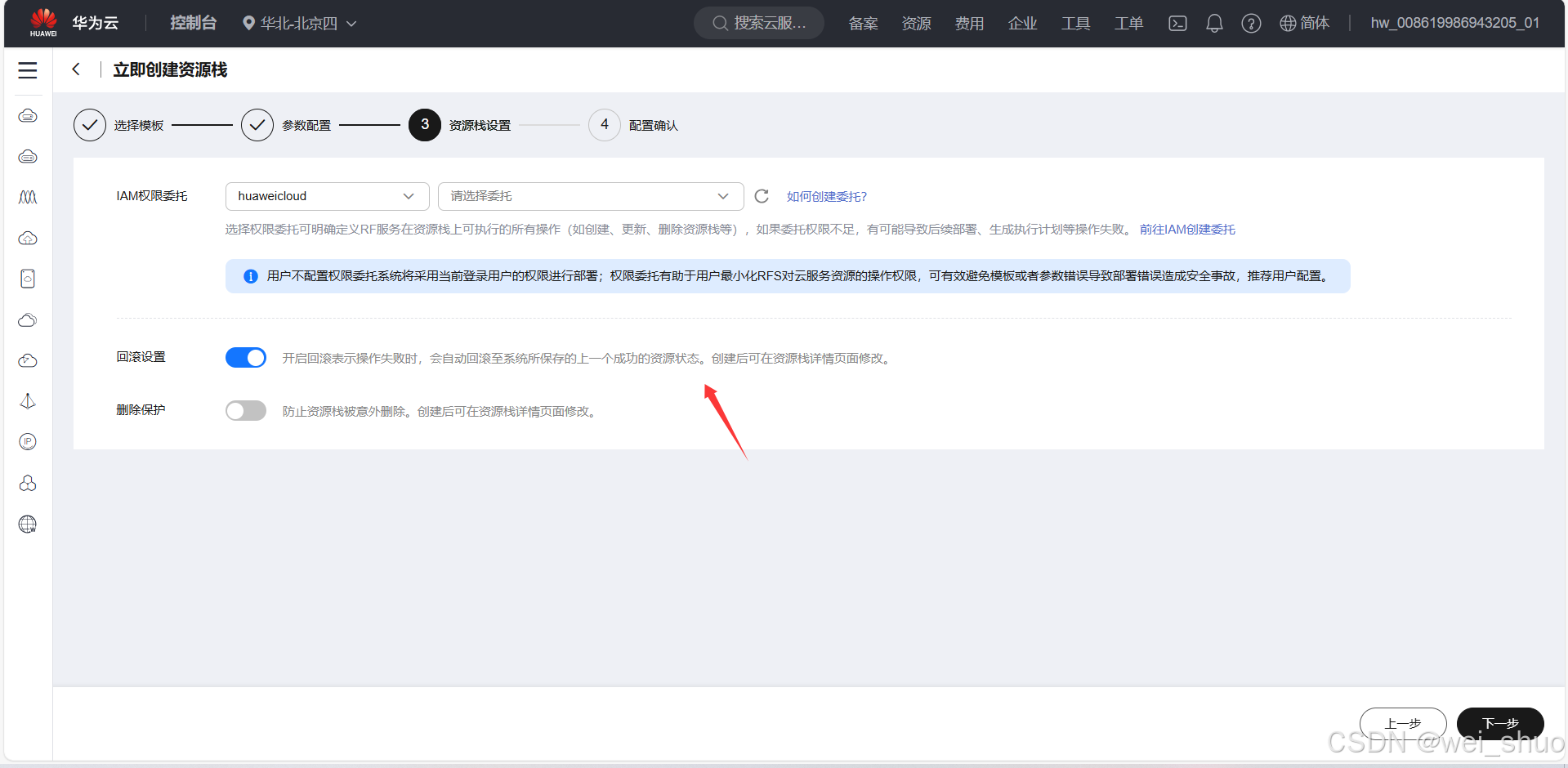Click the back arrow beside 立即创建资源栈
Screen dimensions: 1568x768
[76, 69]
